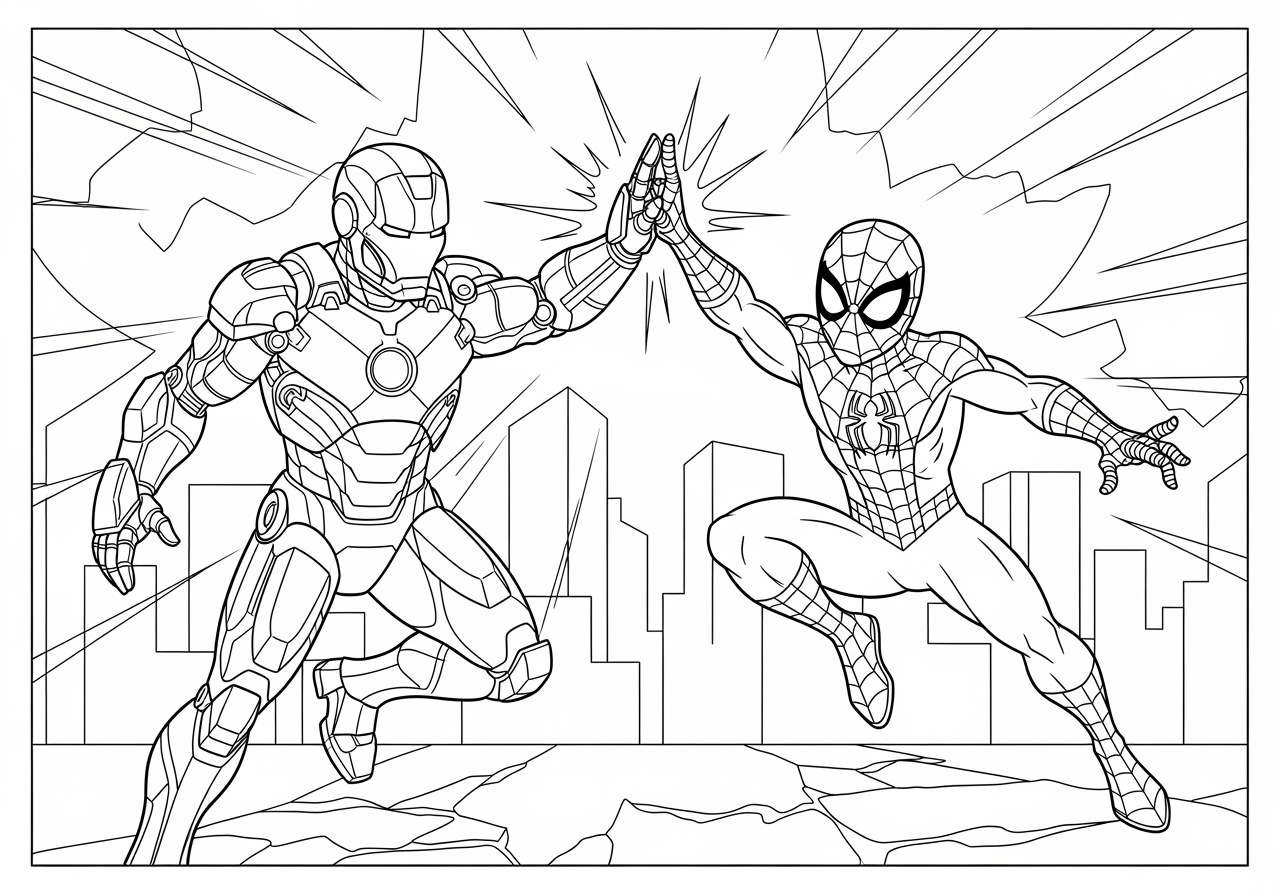Click the circular joint on Iron Man's hip
Image resolution: width=1280 pixels, height=896 pixels.
270,516
